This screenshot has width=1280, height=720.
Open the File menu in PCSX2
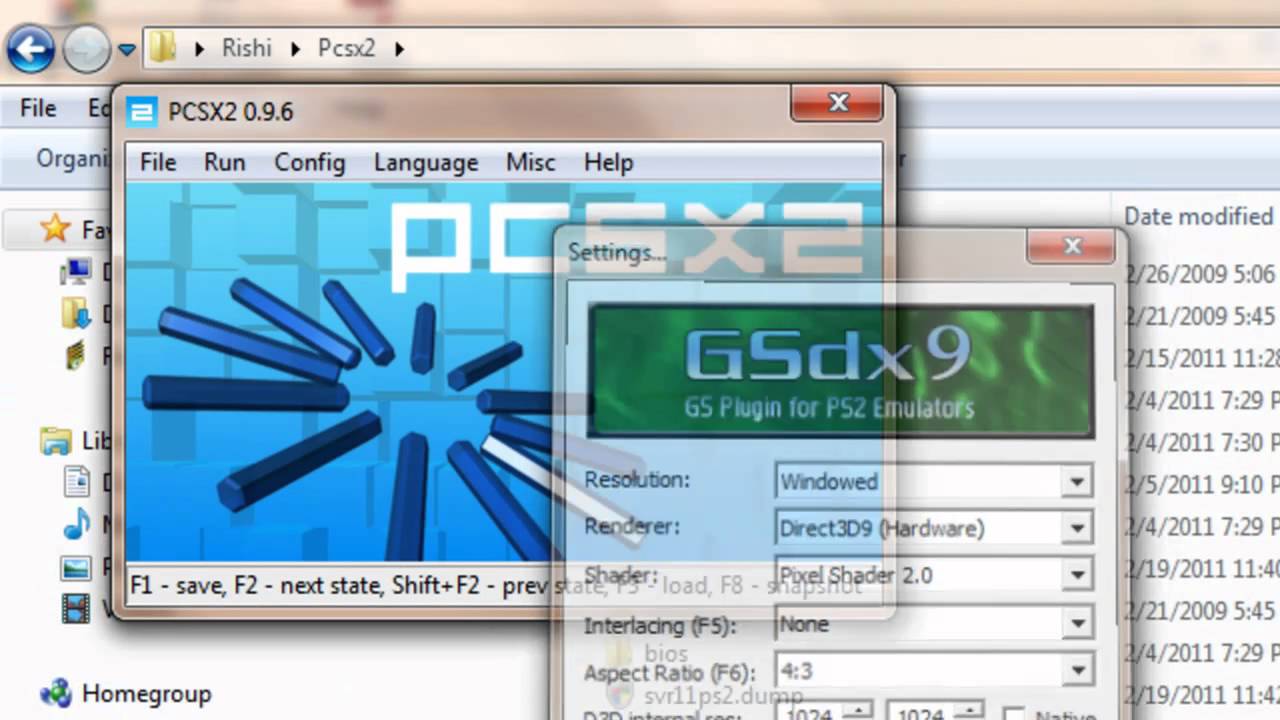(x=158, y=162)
